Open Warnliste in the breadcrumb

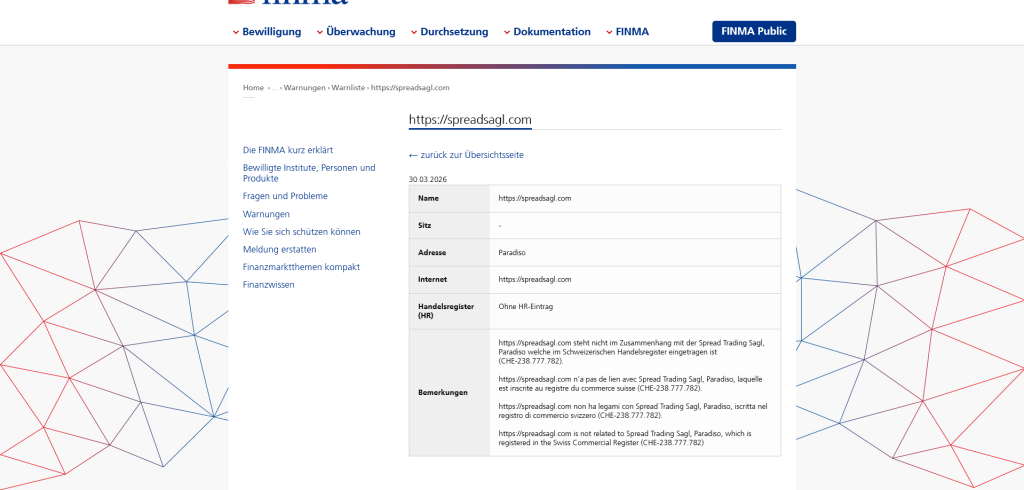click(x=348, y=88)
